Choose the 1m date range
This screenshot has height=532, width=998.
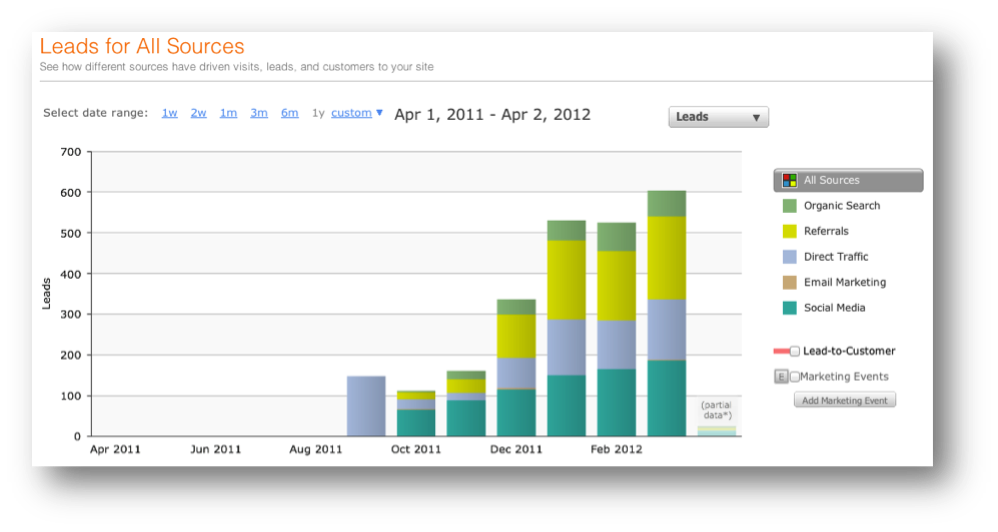point(229,113)
